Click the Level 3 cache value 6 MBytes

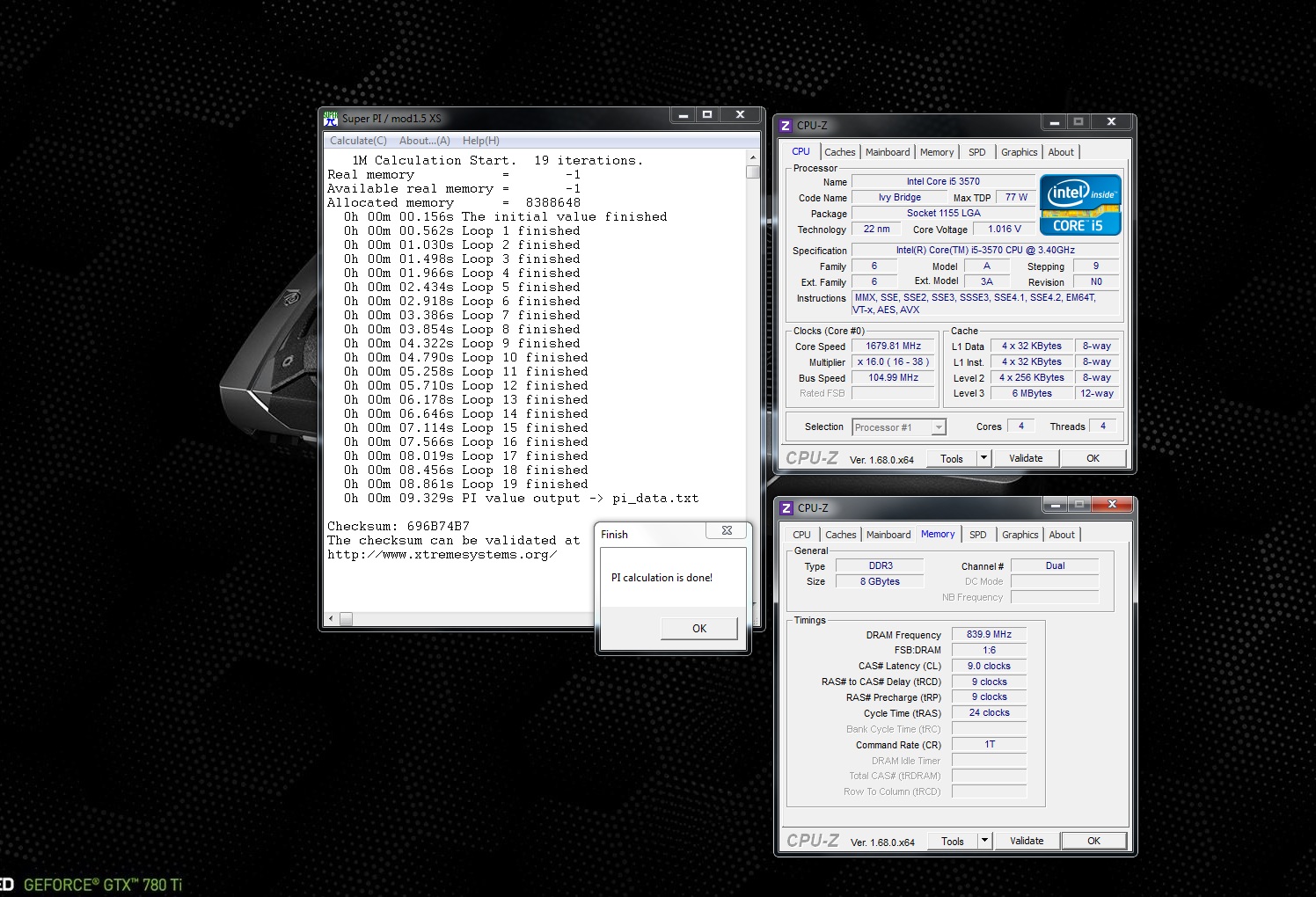(x=1032, y=394)
